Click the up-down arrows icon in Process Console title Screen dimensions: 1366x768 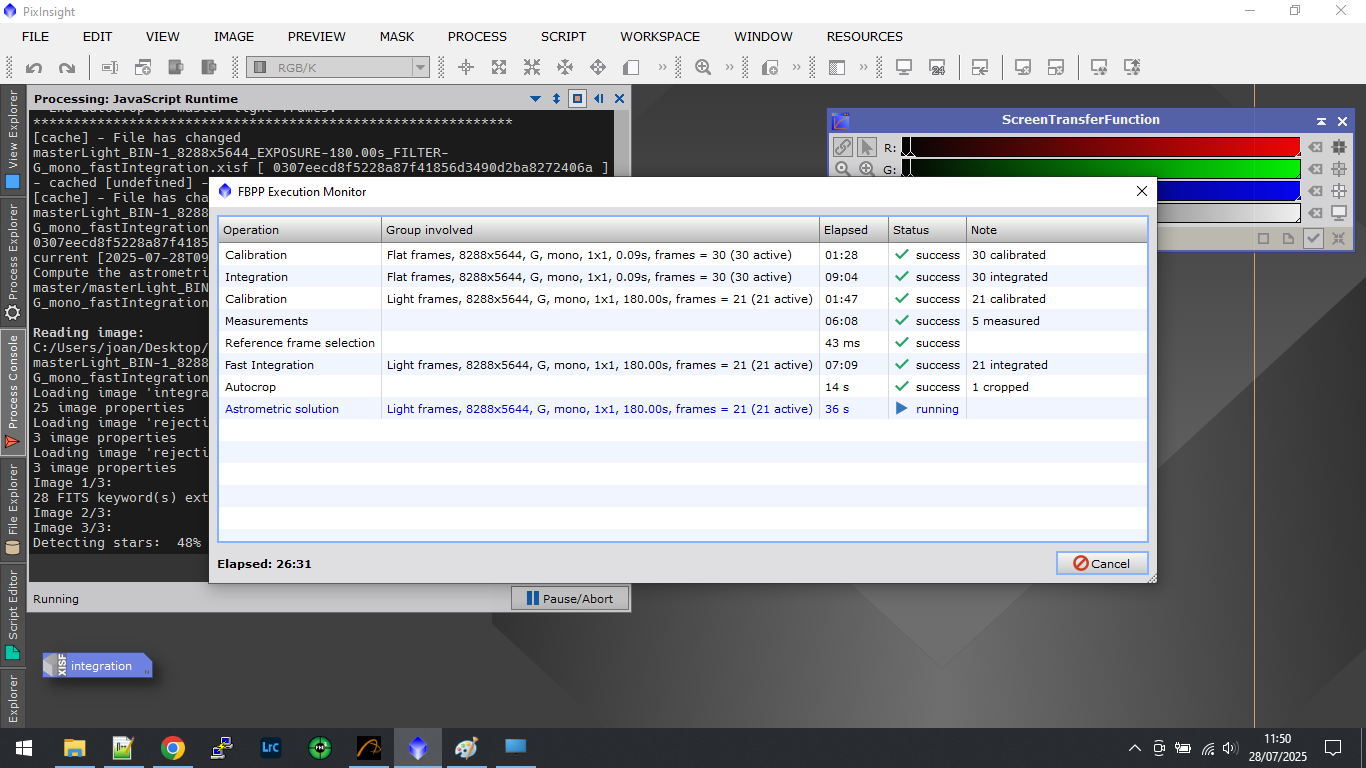[x=557, y=98]
